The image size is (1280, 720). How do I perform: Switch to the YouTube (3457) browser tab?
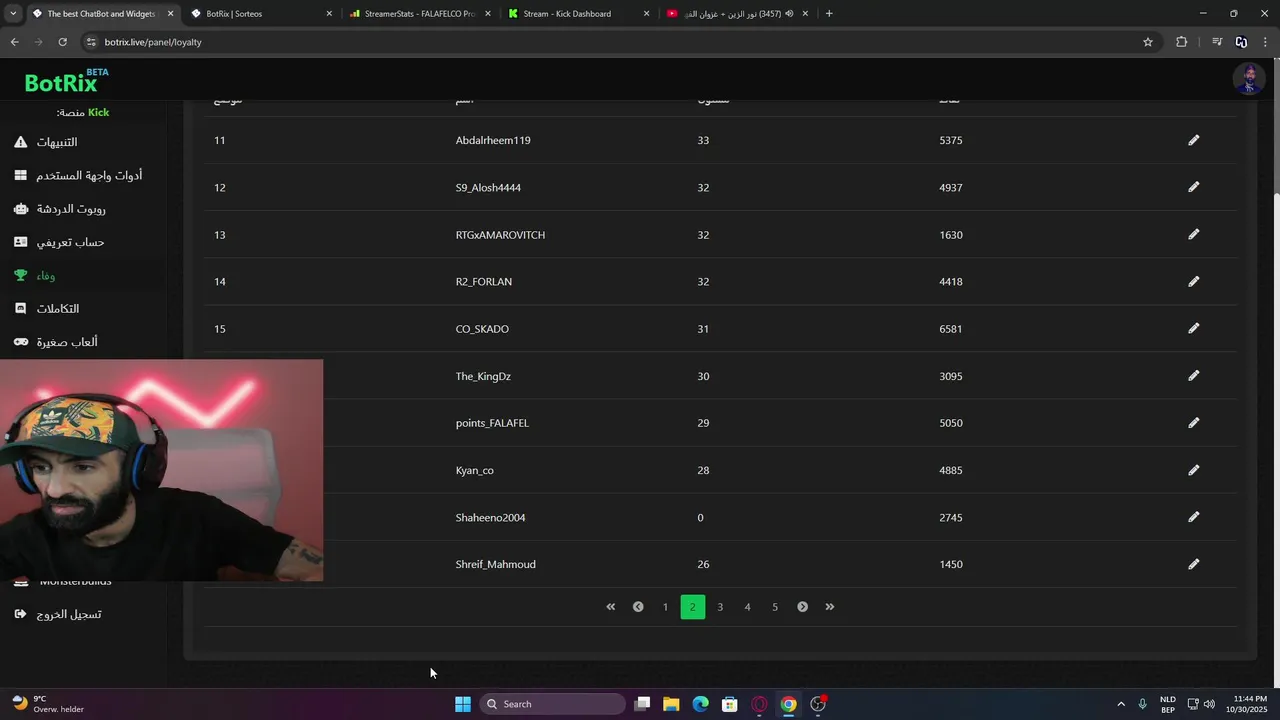[x=737, y=14]
